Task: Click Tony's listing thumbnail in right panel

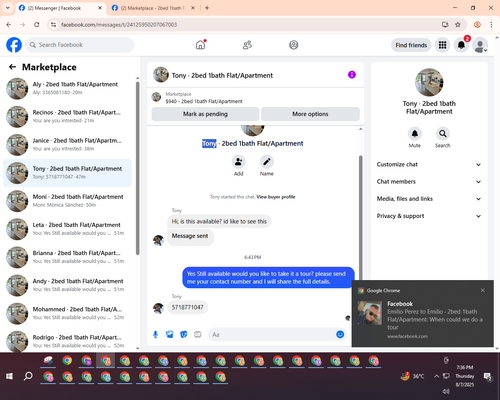Action: pyautogui.click(x=429, y=82)
